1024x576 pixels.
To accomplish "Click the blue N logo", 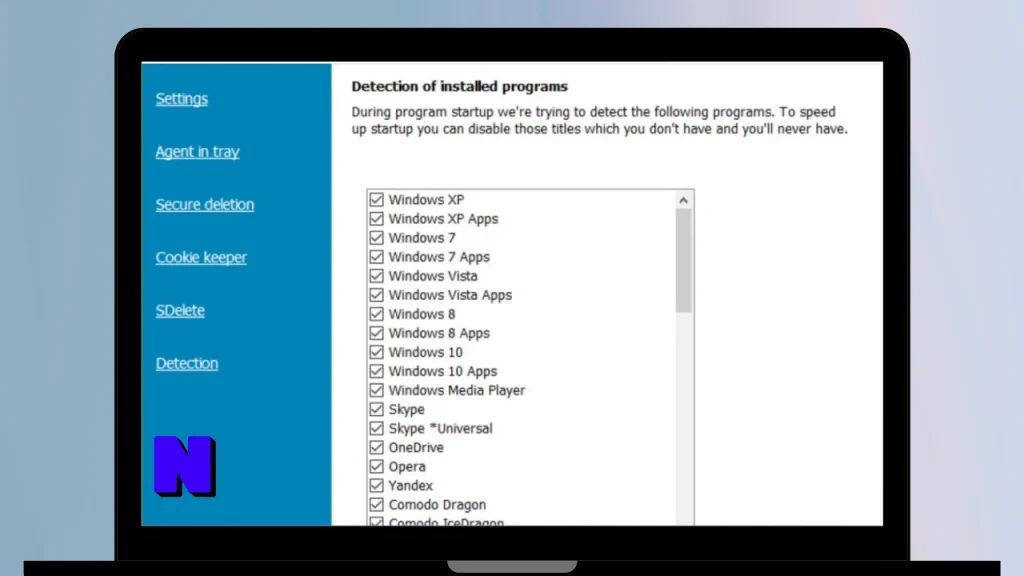I will point(185,466).
